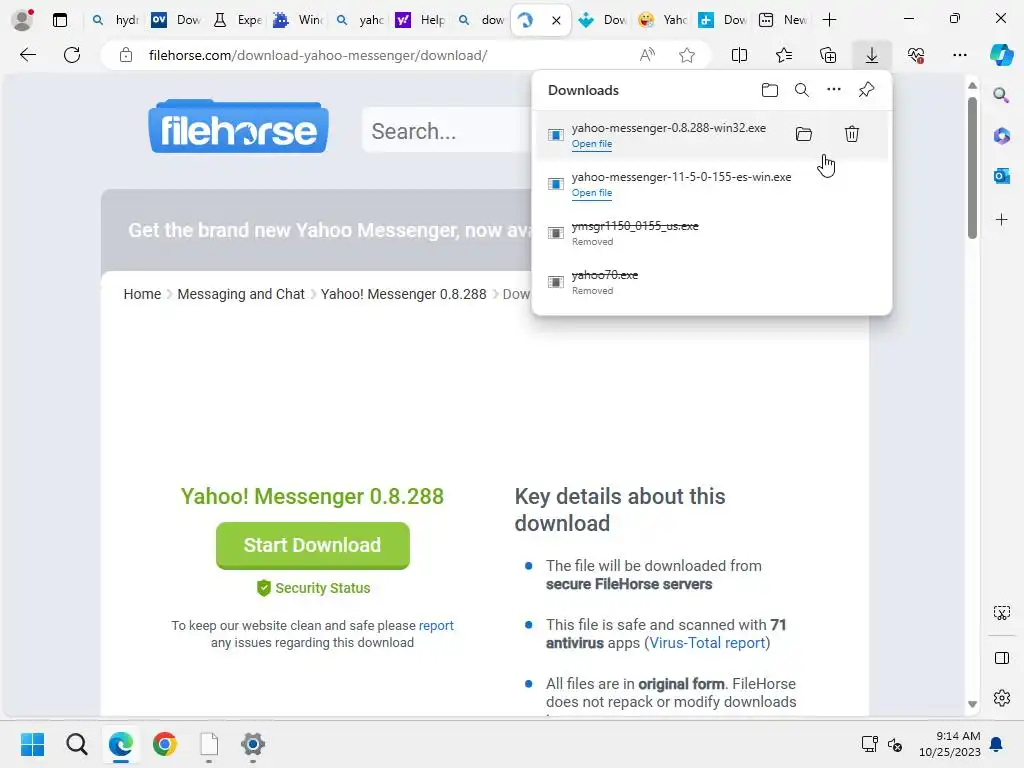The height and width of the screenshot is (768, 1024).
Task: Click the Start Download button
Action: (x=313, y=545)
